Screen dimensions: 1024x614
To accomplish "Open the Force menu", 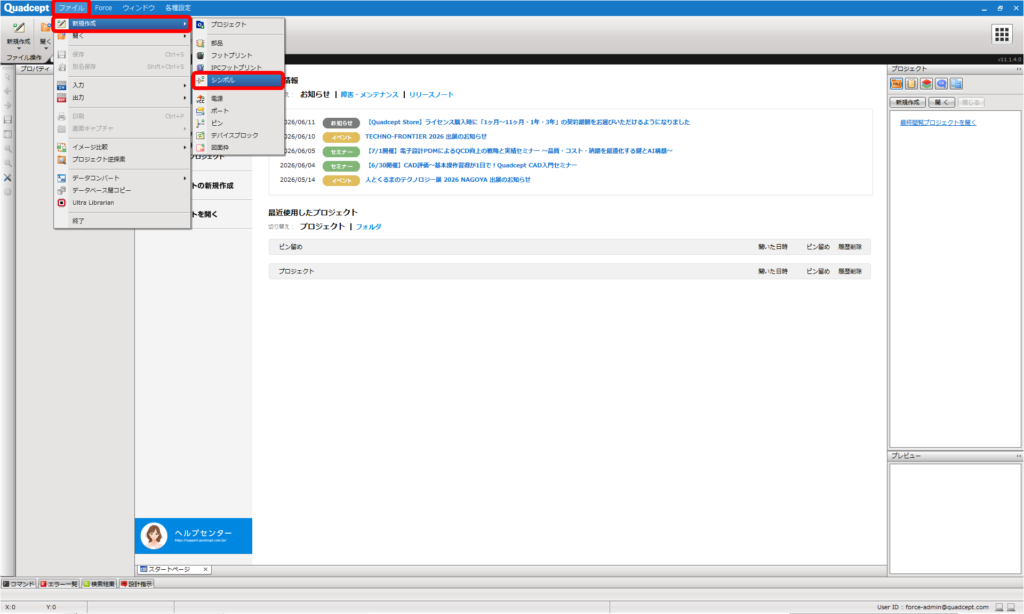I will point(103,8).
